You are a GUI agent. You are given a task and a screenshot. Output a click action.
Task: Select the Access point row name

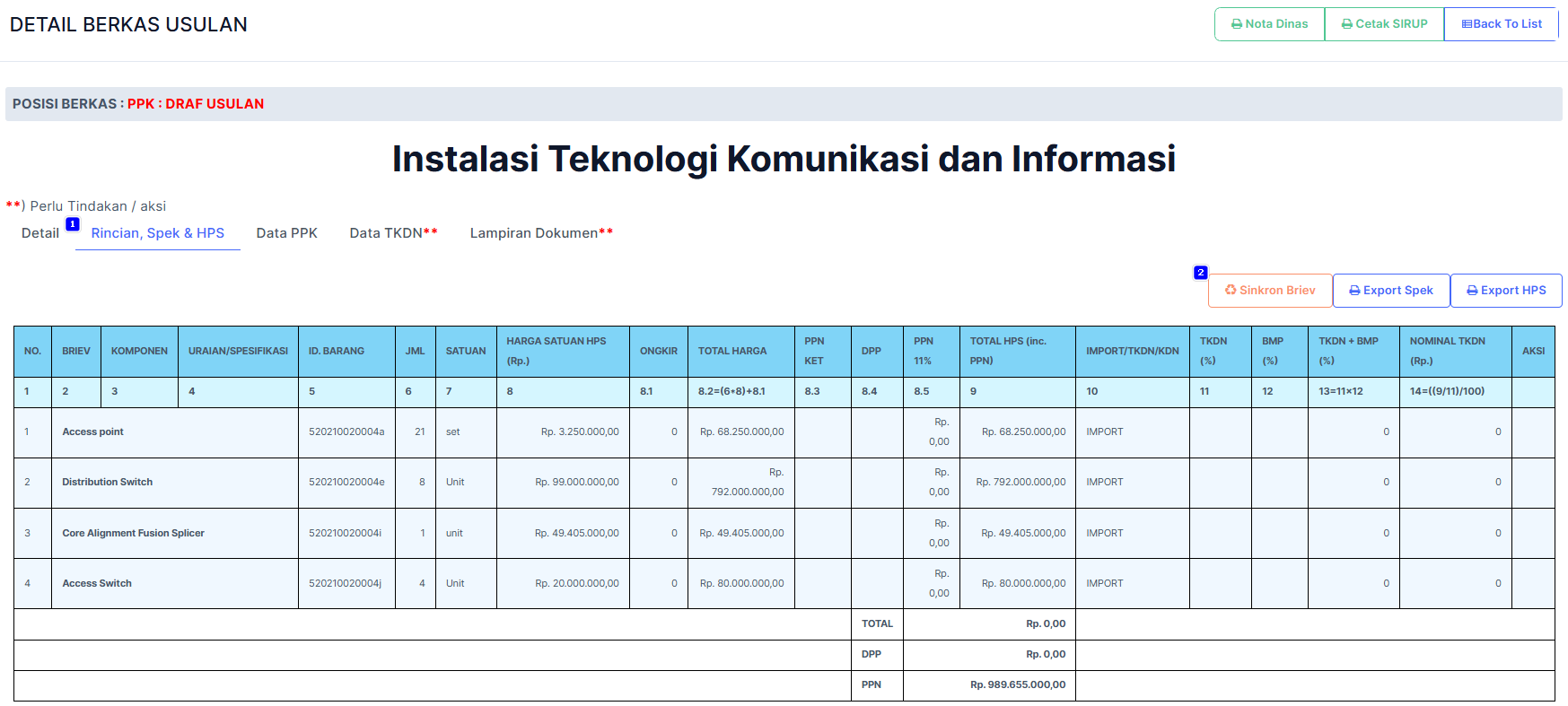(93, 432)
